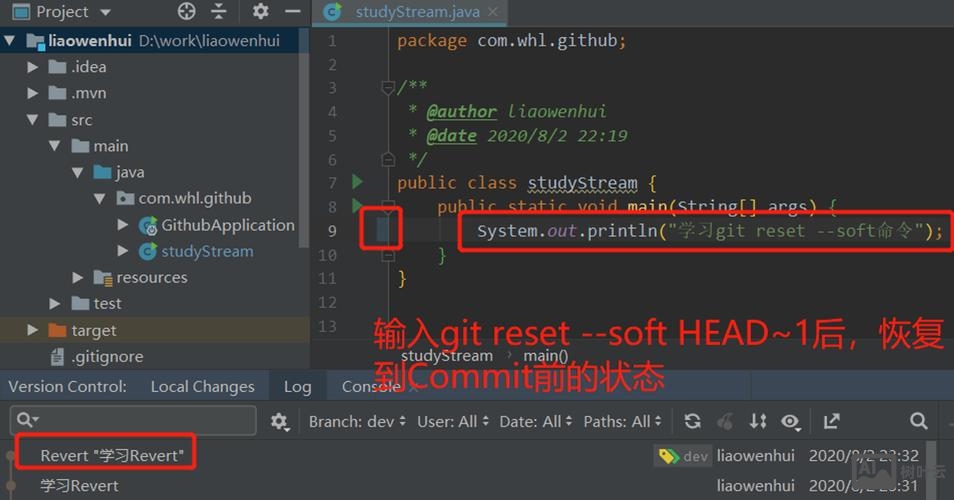Collapse the java folder
The height and width of the screenshot is (500, 954).
[x=77, y=173]
